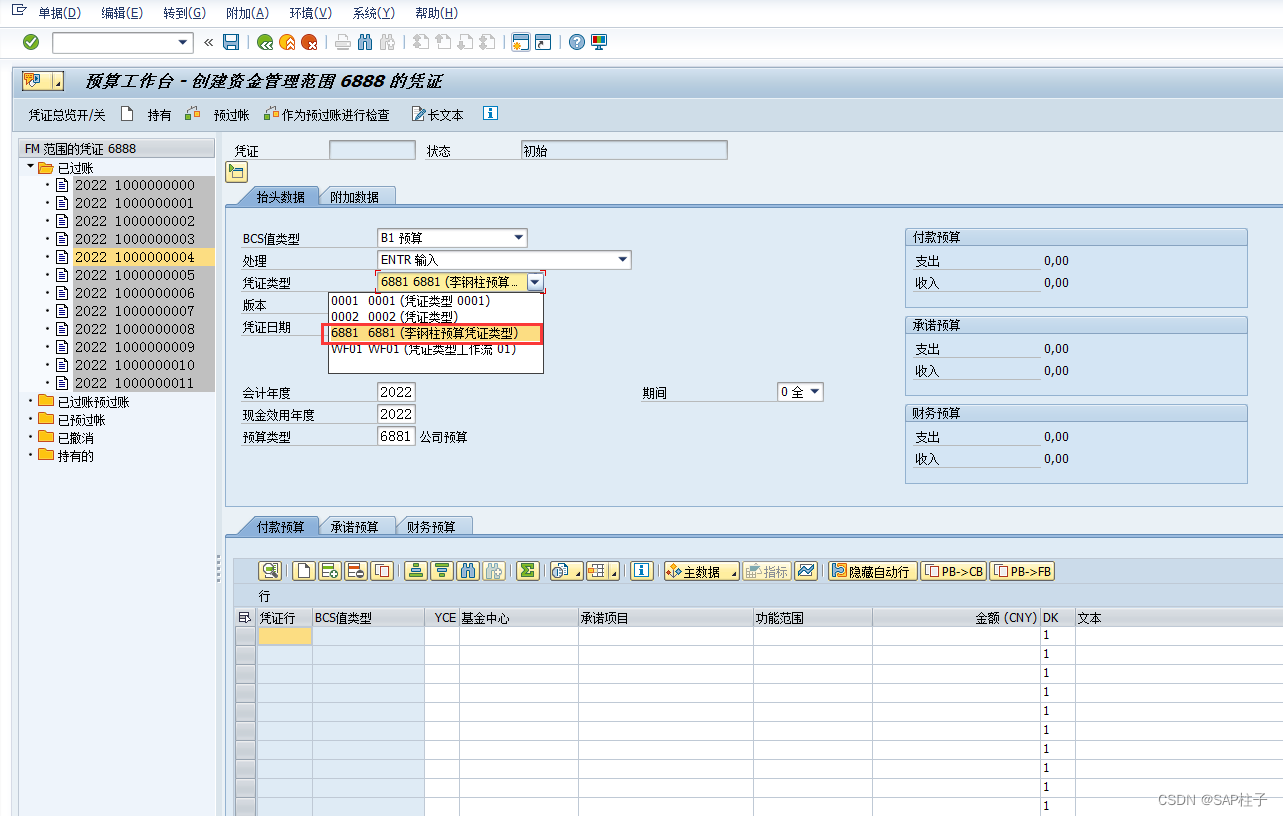The width and height of the screenshot is (1283, 816).
Task: Open the 主数据 dropdown button
Action: pos(701,571)
